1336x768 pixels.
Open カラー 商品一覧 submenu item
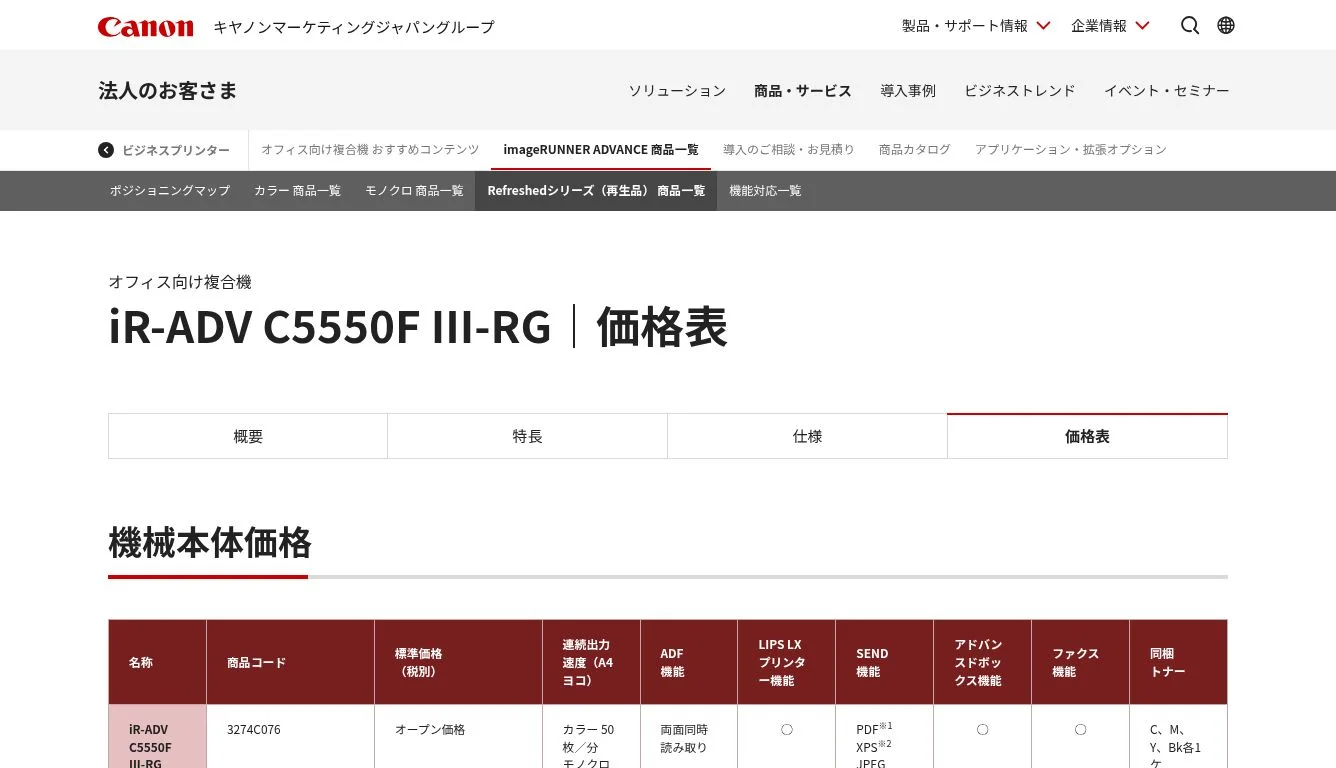point(297,191)
